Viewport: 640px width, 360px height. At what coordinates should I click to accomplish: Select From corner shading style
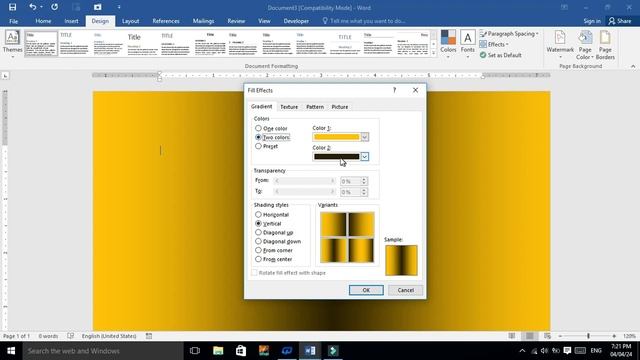point(258,250)
